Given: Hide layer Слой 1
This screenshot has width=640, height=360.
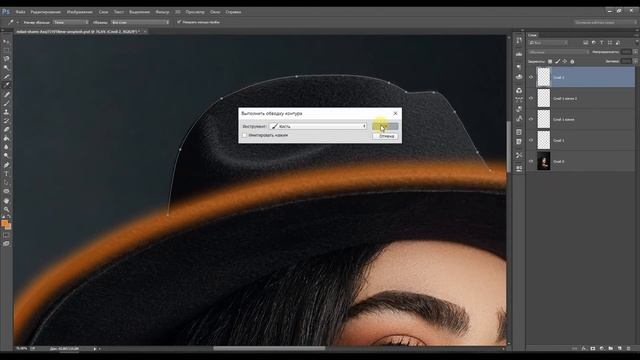Looking at the screenshot, I should (531, 140).
